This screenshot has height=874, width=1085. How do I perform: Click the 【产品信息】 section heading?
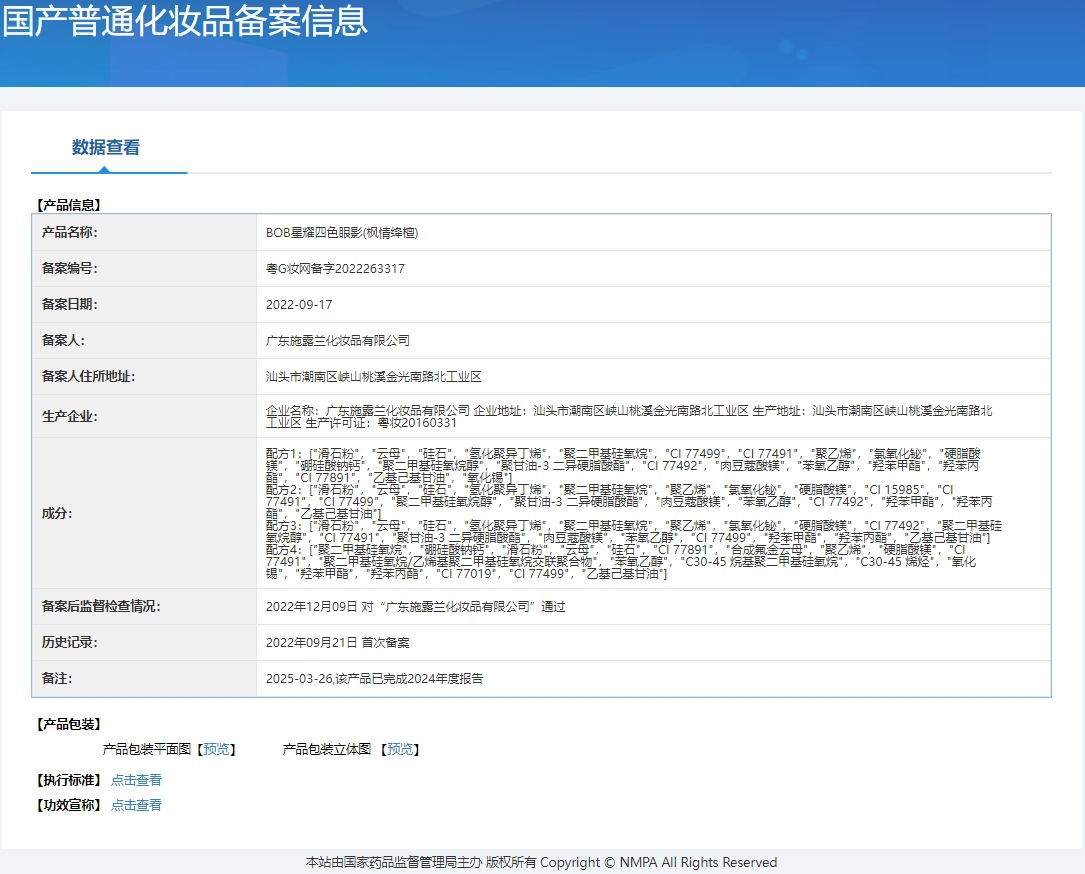pos(69,205)
